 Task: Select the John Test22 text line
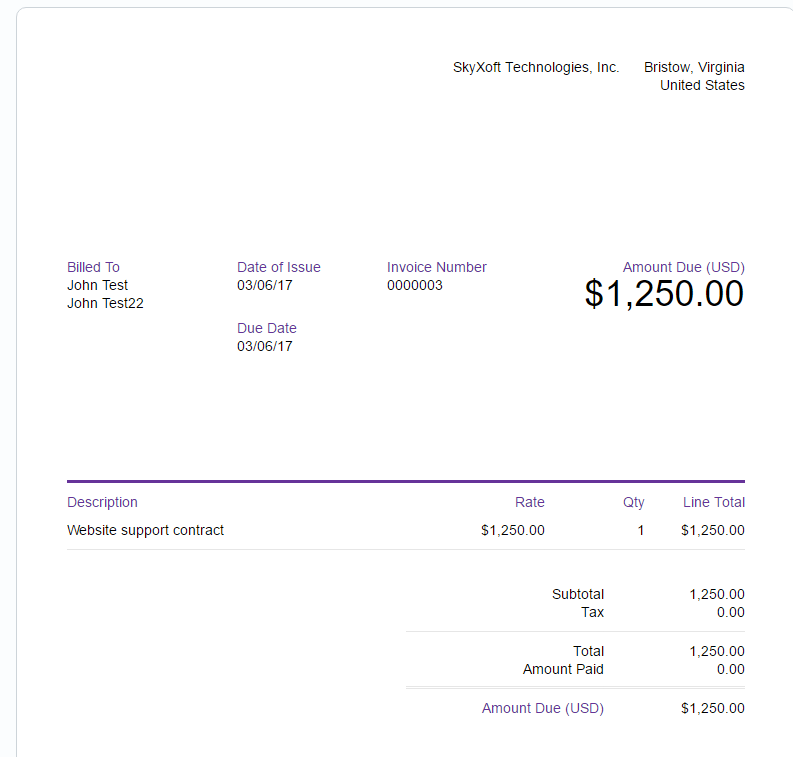click(105, 303)
